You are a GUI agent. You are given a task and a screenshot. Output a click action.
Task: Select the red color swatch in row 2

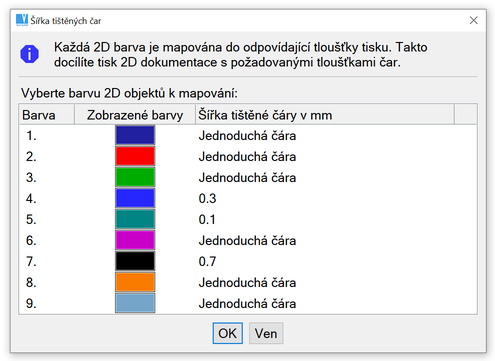point(135,156)
